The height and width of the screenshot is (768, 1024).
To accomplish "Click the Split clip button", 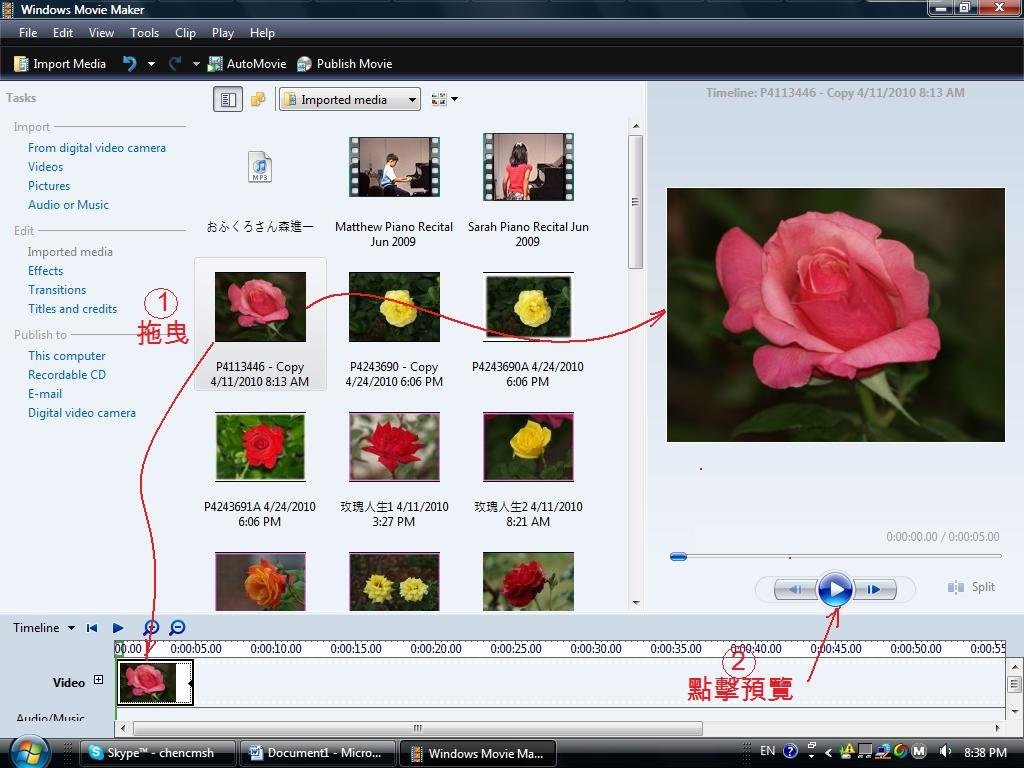I will coord(971,586).
